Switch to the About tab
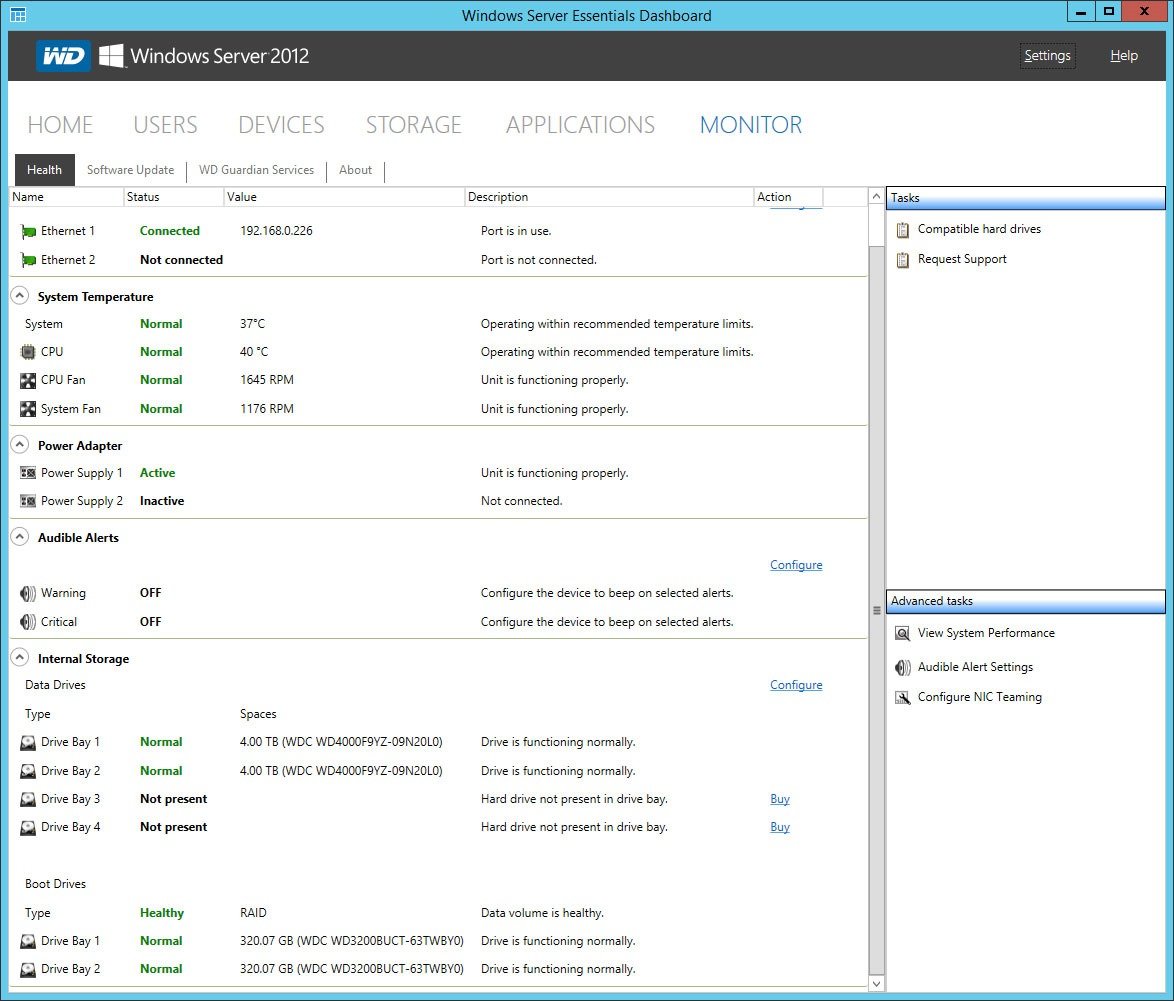The width and height of the screenshot is (1174, 1001). (x=355, y=170)
